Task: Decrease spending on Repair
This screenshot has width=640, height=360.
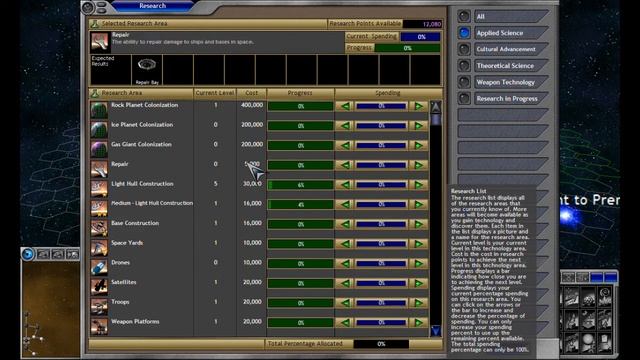Action: pos(345,165)
